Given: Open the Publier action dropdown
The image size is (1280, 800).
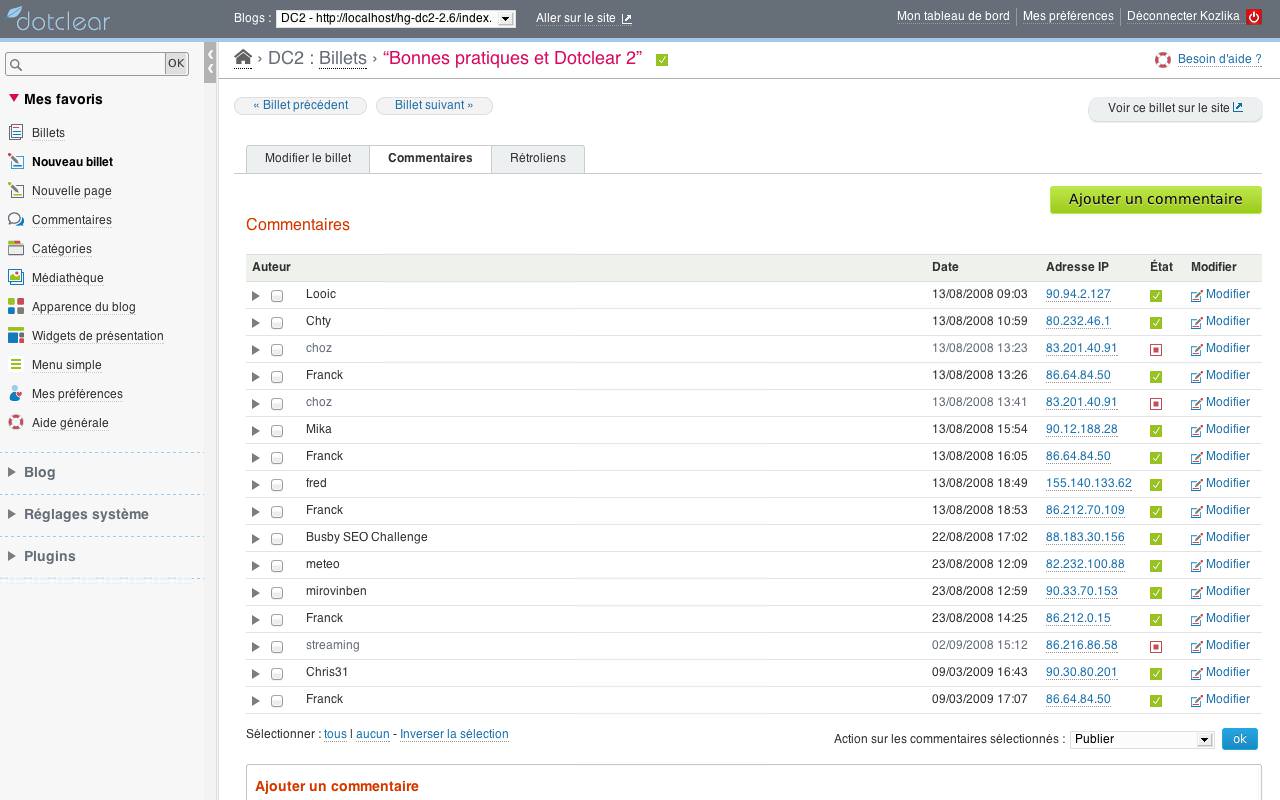Looking at the screenshot, I should [x=1141, y=739].
